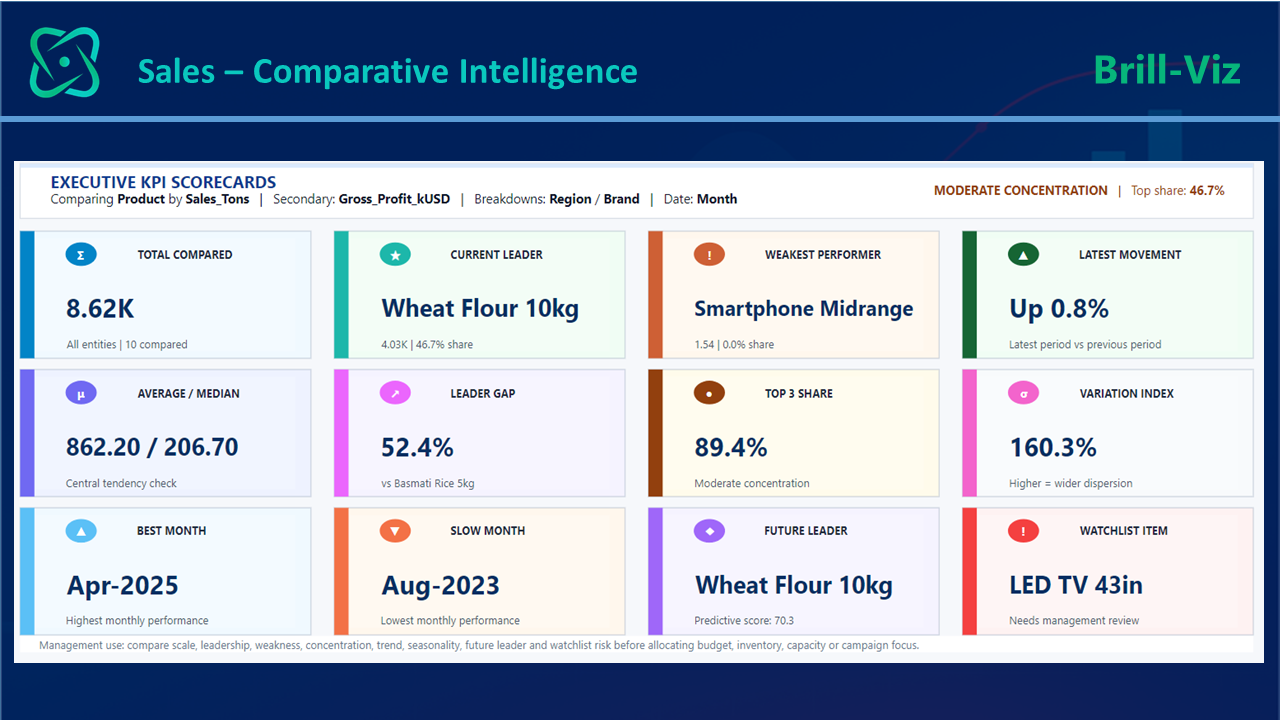
Task: Click the dot icon on Top 3 Share card
Action: click(709, 393)
